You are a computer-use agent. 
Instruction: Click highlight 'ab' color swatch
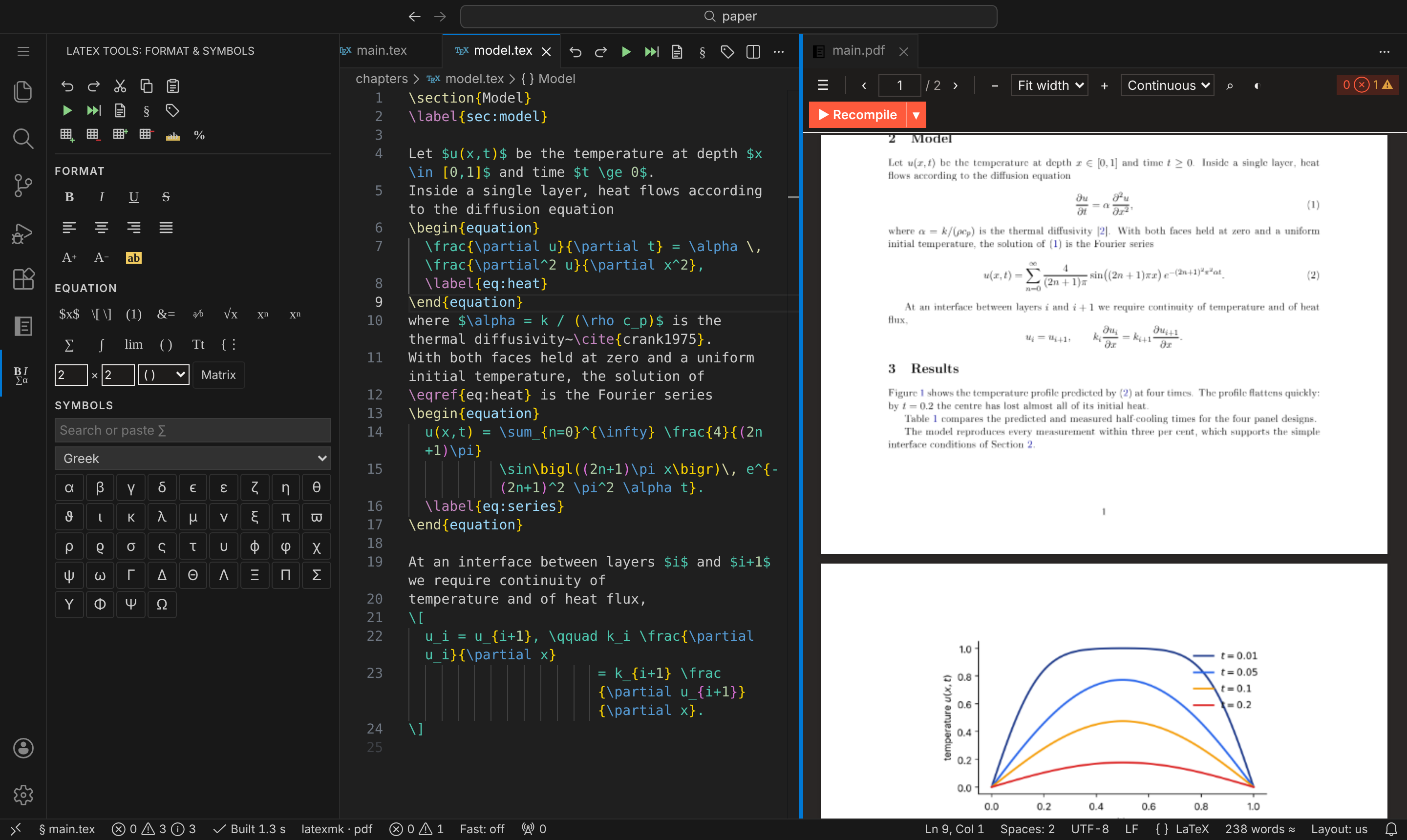[134, 257]
